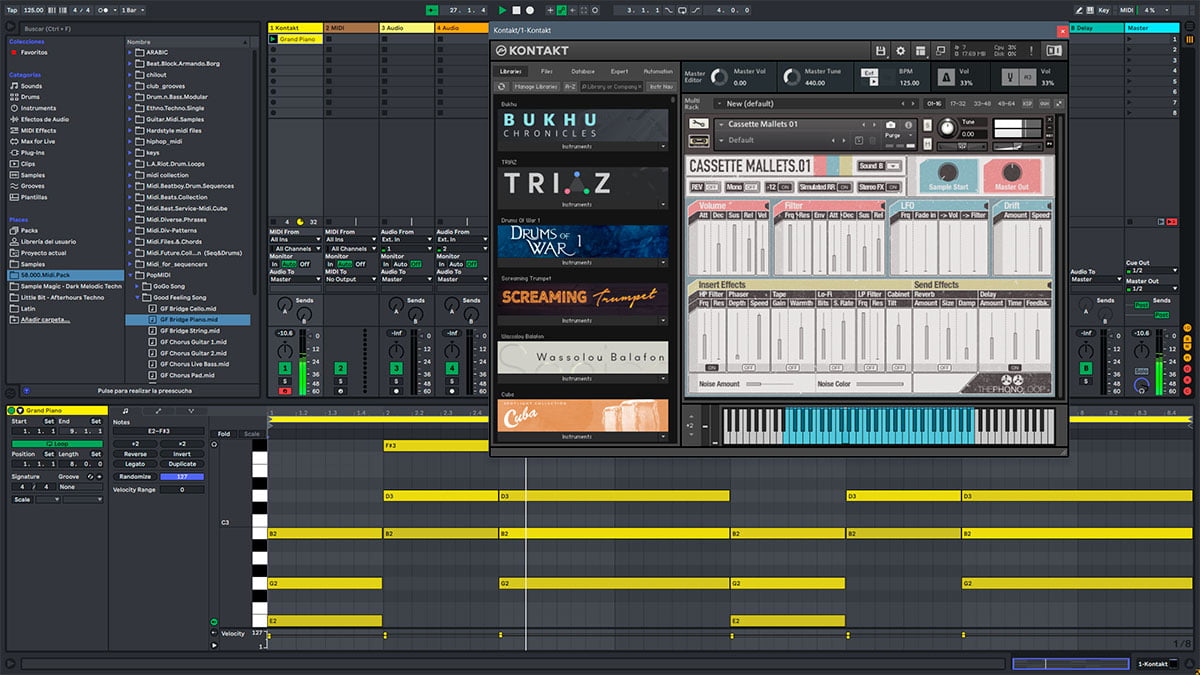Viewport: 1200px width, 675px height.
Task: Select multi rack page 17-32
Action: coord(958,103)
